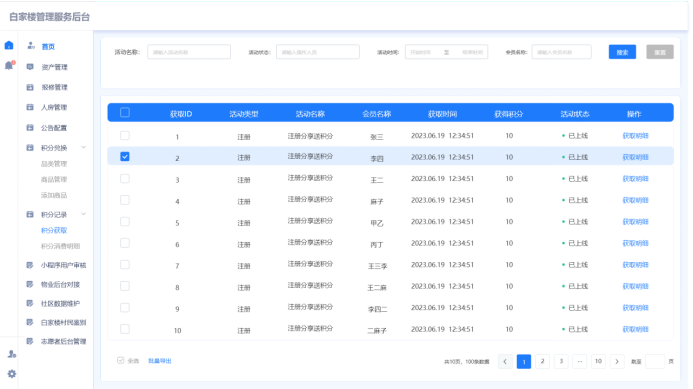Click the 公告配置 menu icon
The height and width of the screenshot is (389, 693).
[30, 127]
